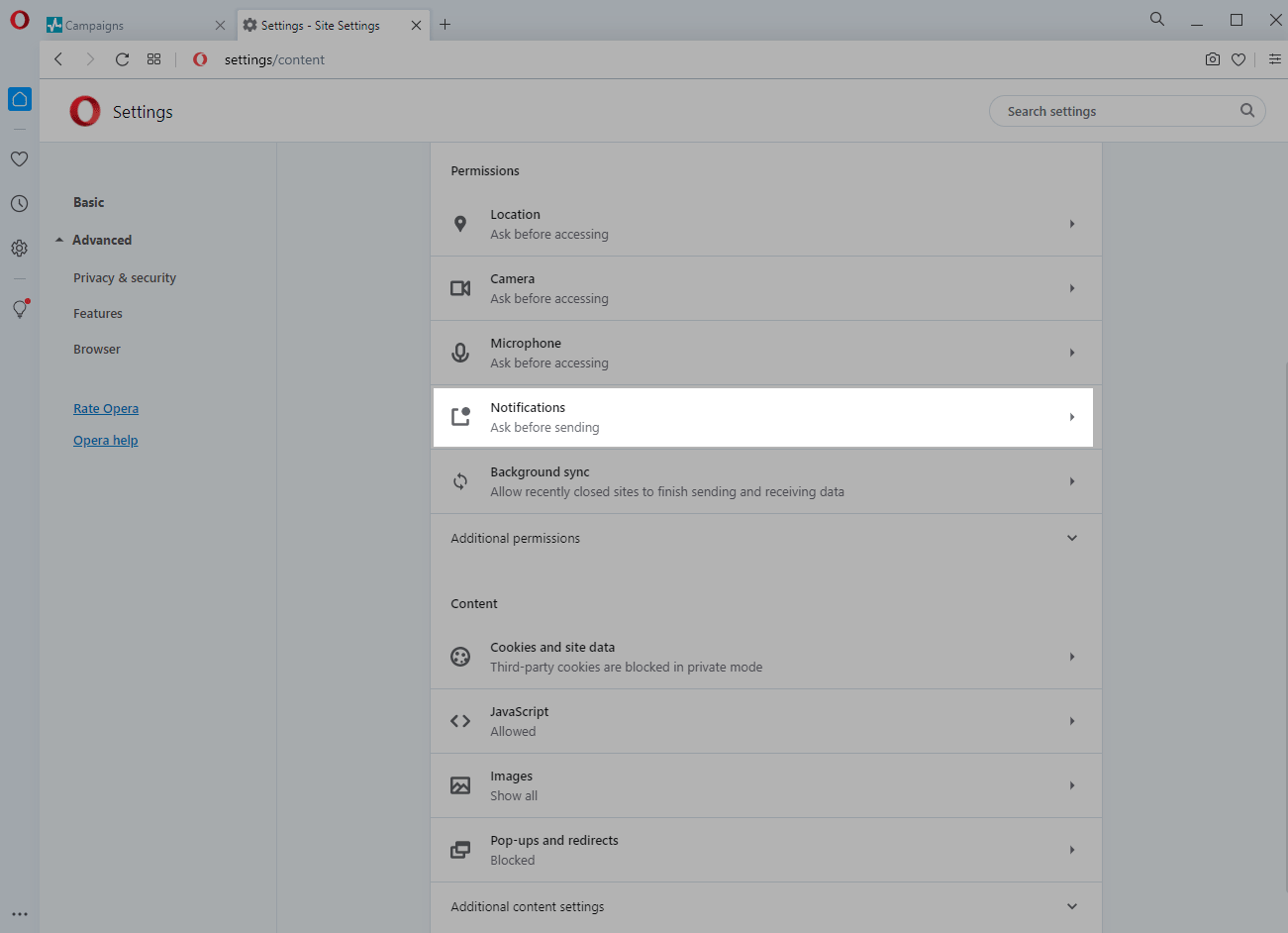
Task: Click the lightbulb tips icon in sidebar
Action: 19,310
